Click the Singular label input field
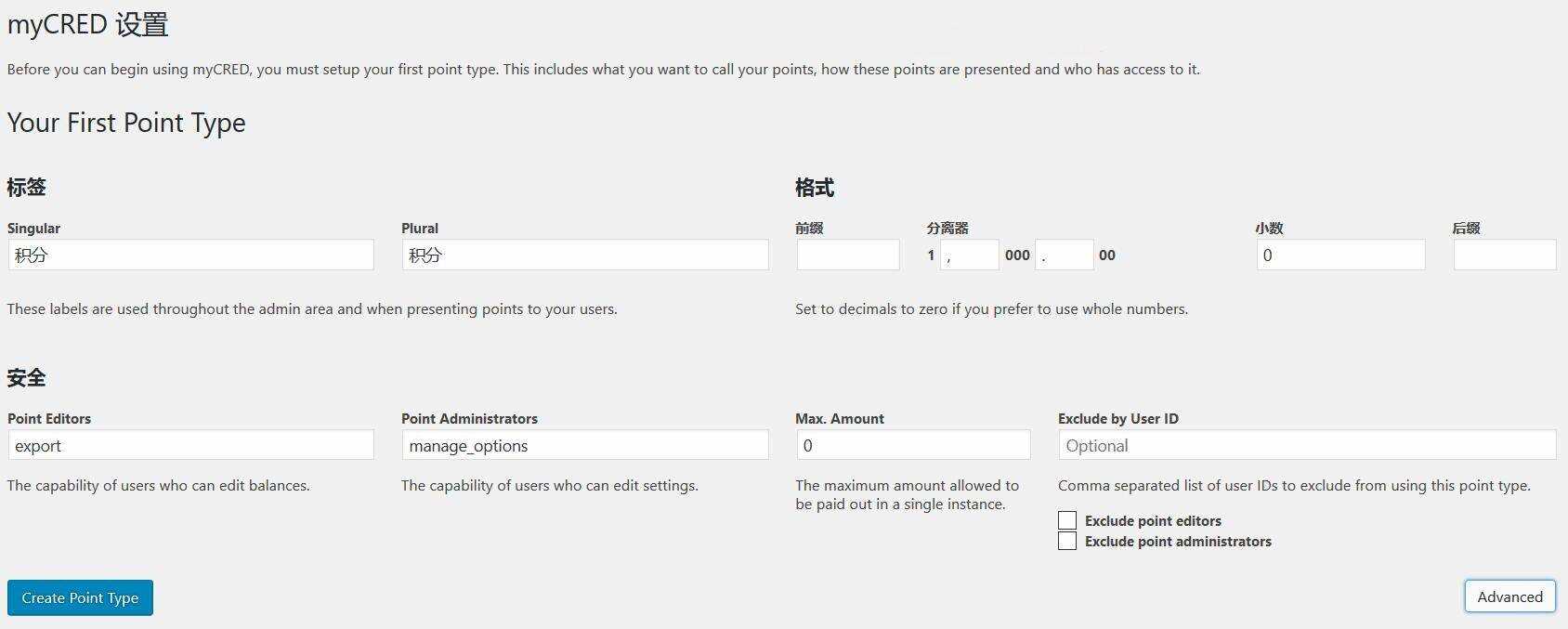Screen dimensions: 1568x629 pos(190,254)
